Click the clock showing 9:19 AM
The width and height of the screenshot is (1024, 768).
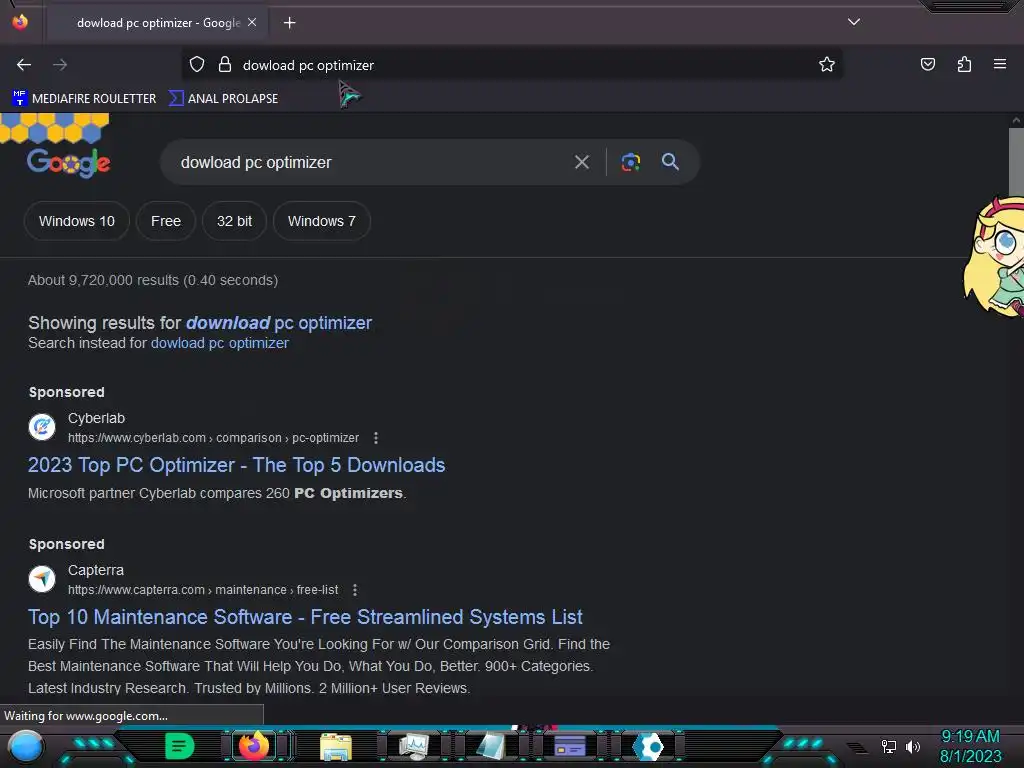click(970, 737)
